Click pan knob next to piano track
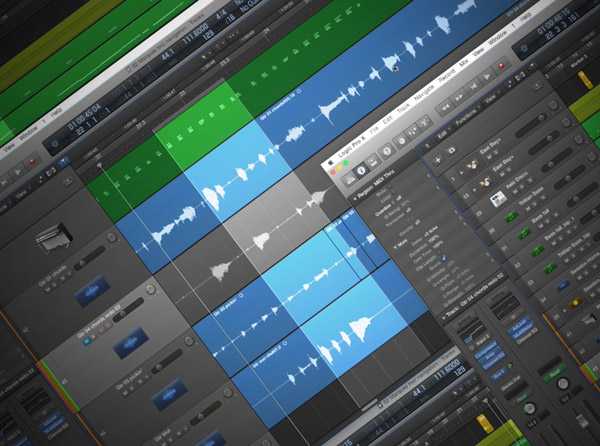The height and width of the screenshot is (446, 600). [112, 238]
